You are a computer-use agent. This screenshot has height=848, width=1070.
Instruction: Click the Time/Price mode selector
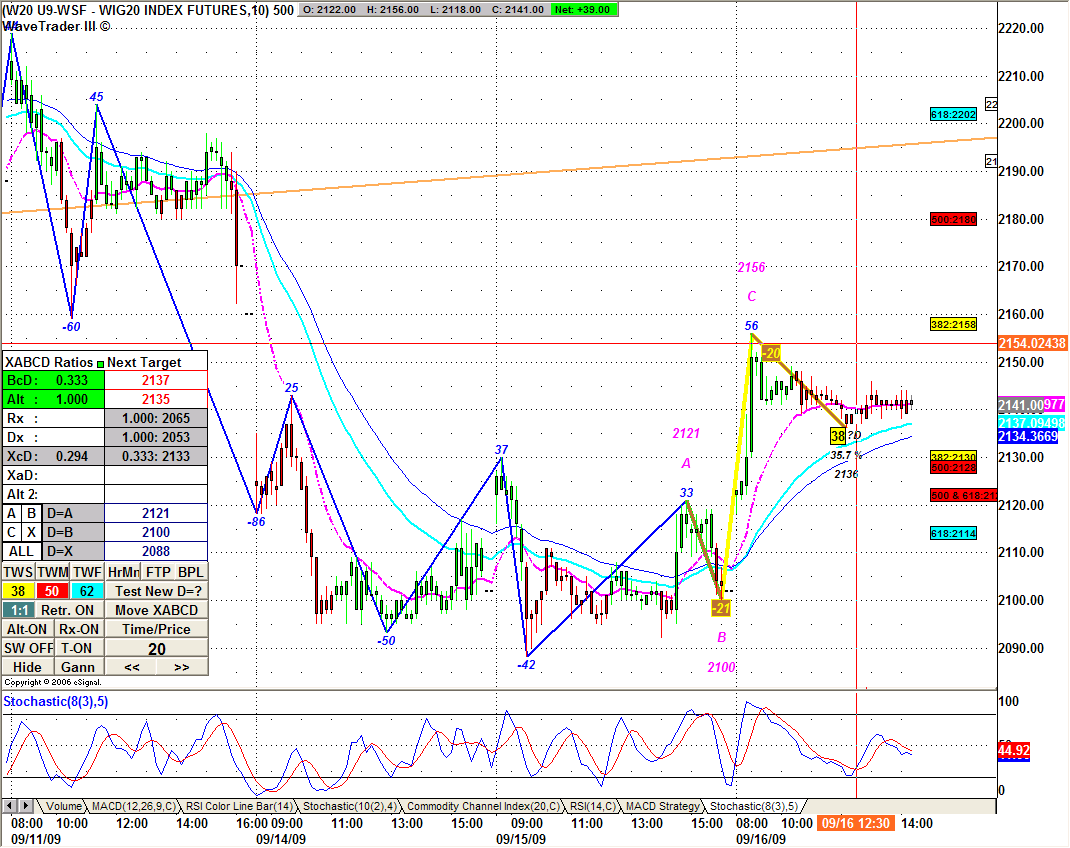[x=156, y=629]
